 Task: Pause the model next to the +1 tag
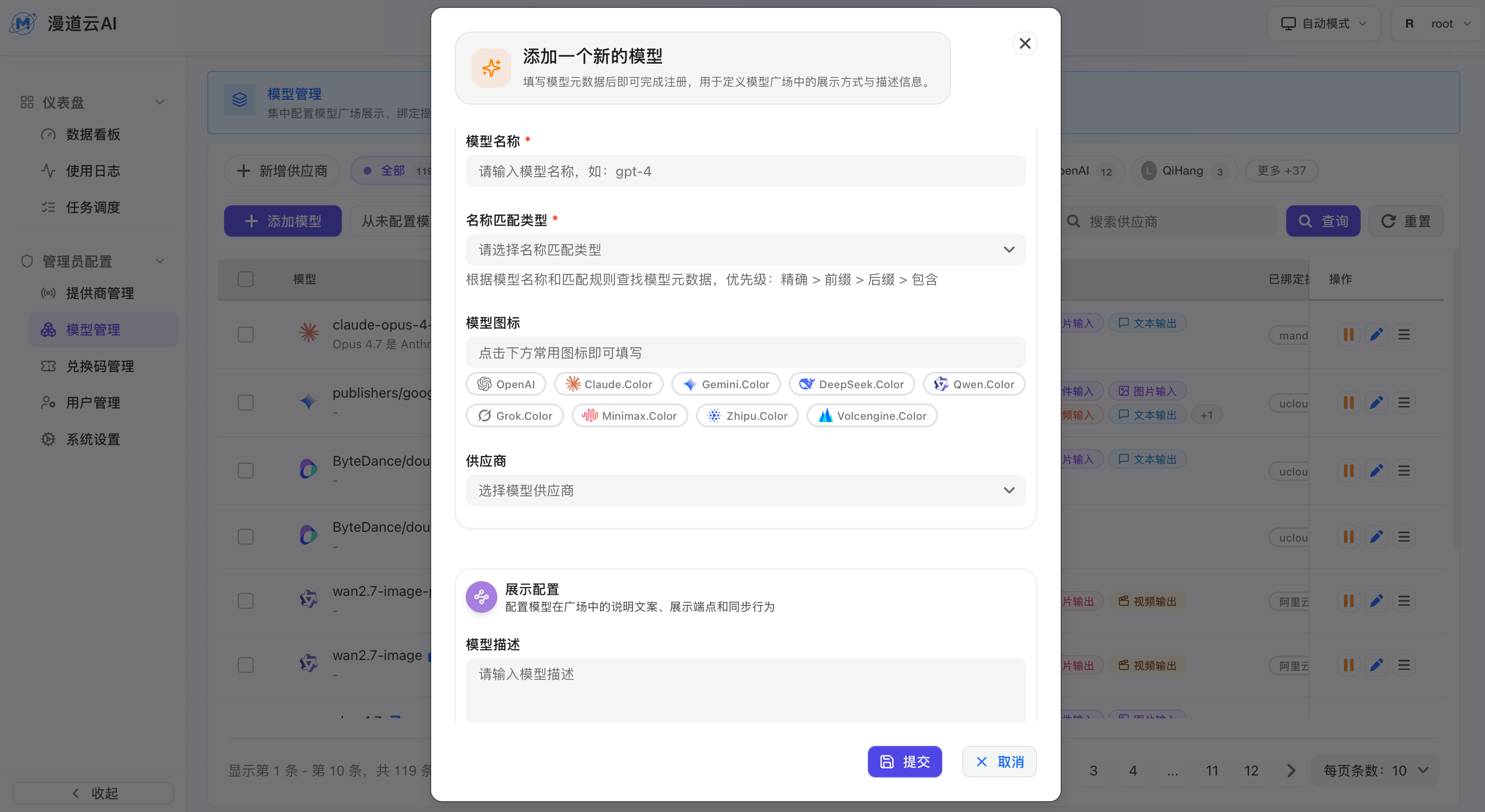click(1348, 403)
